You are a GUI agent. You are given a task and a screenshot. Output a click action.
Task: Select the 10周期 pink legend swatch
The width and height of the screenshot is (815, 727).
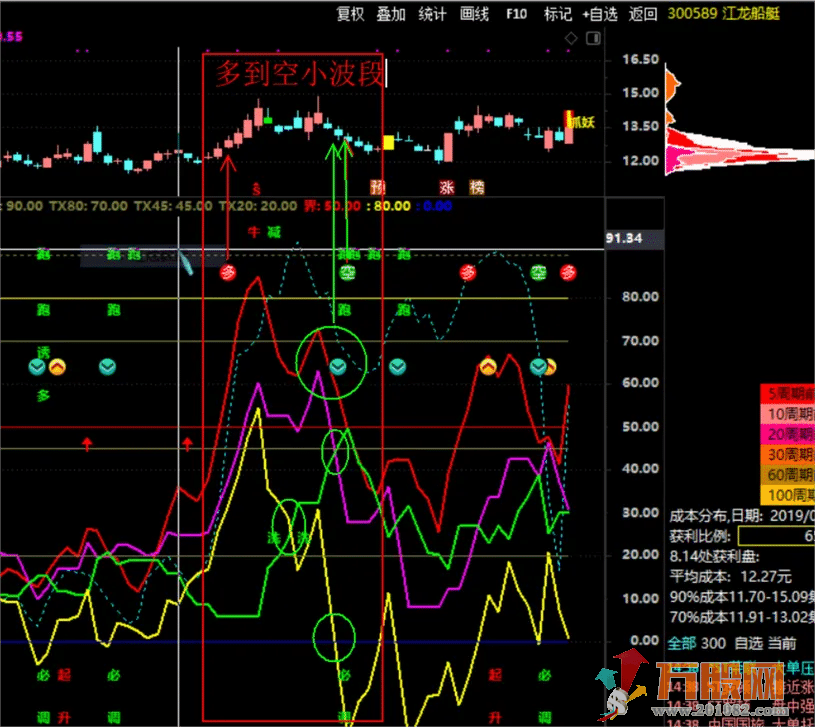[787, 414]
